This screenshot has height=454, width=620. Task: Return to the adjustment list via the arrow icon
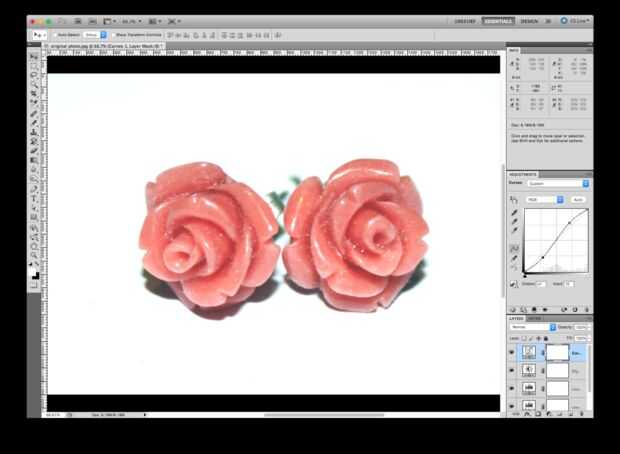click(513, 310)
